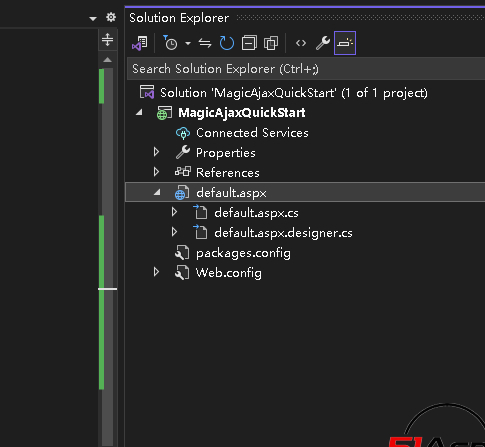Screen dimensions: 485x447
Task: Select default.aspx.designer.cs file
Action: pyautogui.click(x=283, y=233)
